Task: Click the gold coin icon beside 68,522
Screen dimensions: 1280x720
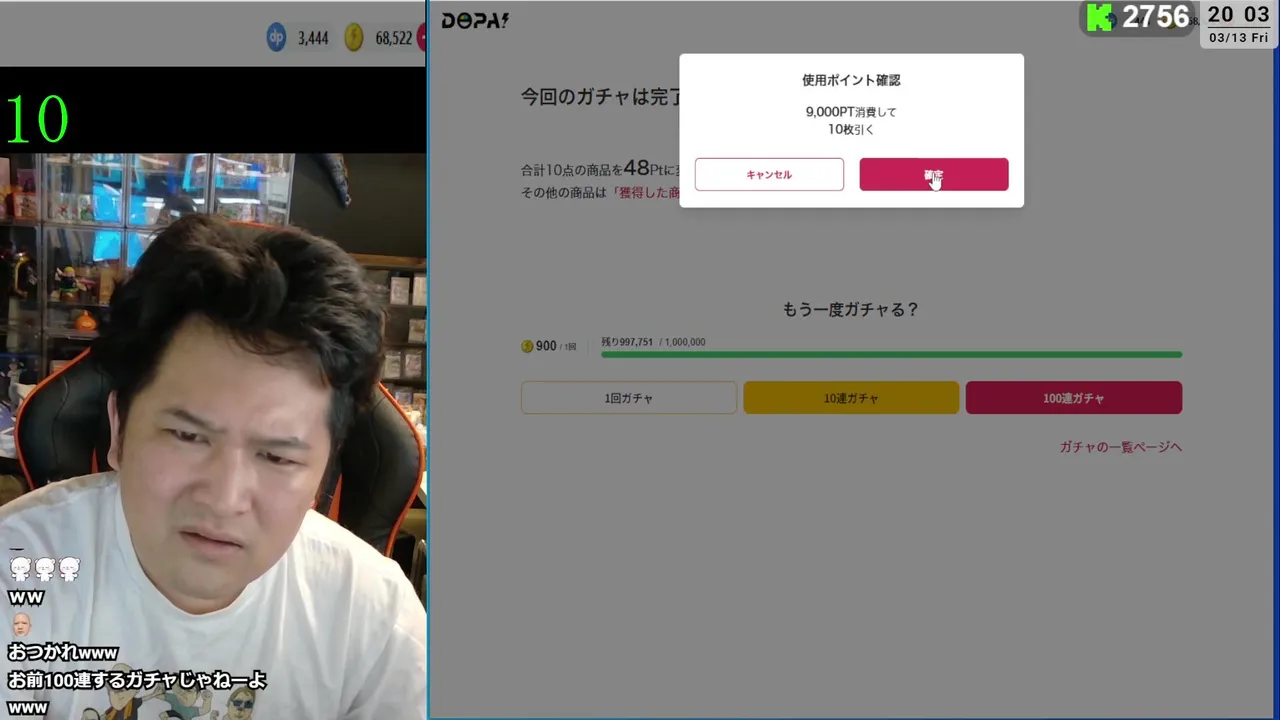Action: coord(354,38)
